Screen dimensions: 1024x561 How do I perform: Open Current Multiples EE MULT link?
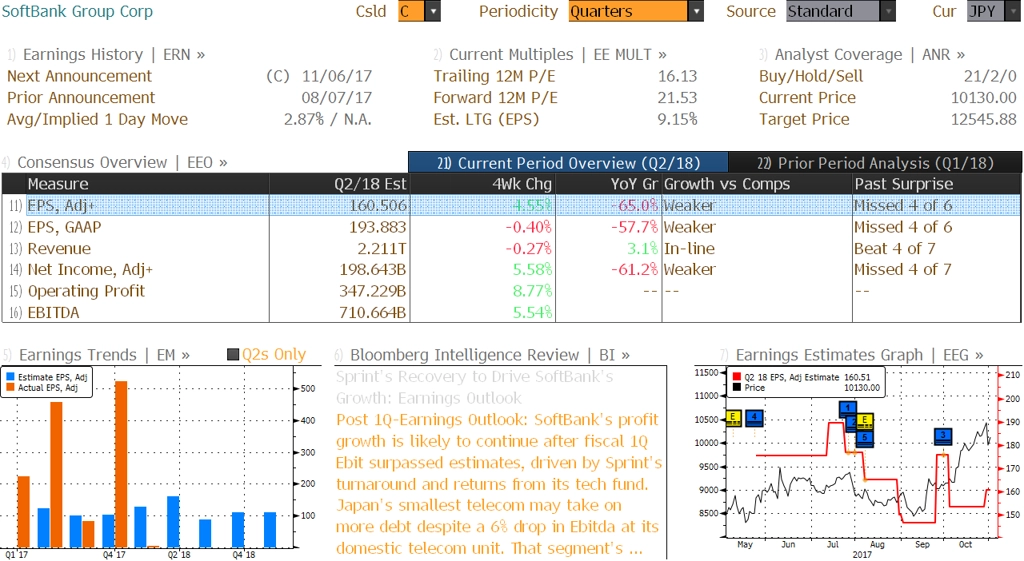(558, 55)
